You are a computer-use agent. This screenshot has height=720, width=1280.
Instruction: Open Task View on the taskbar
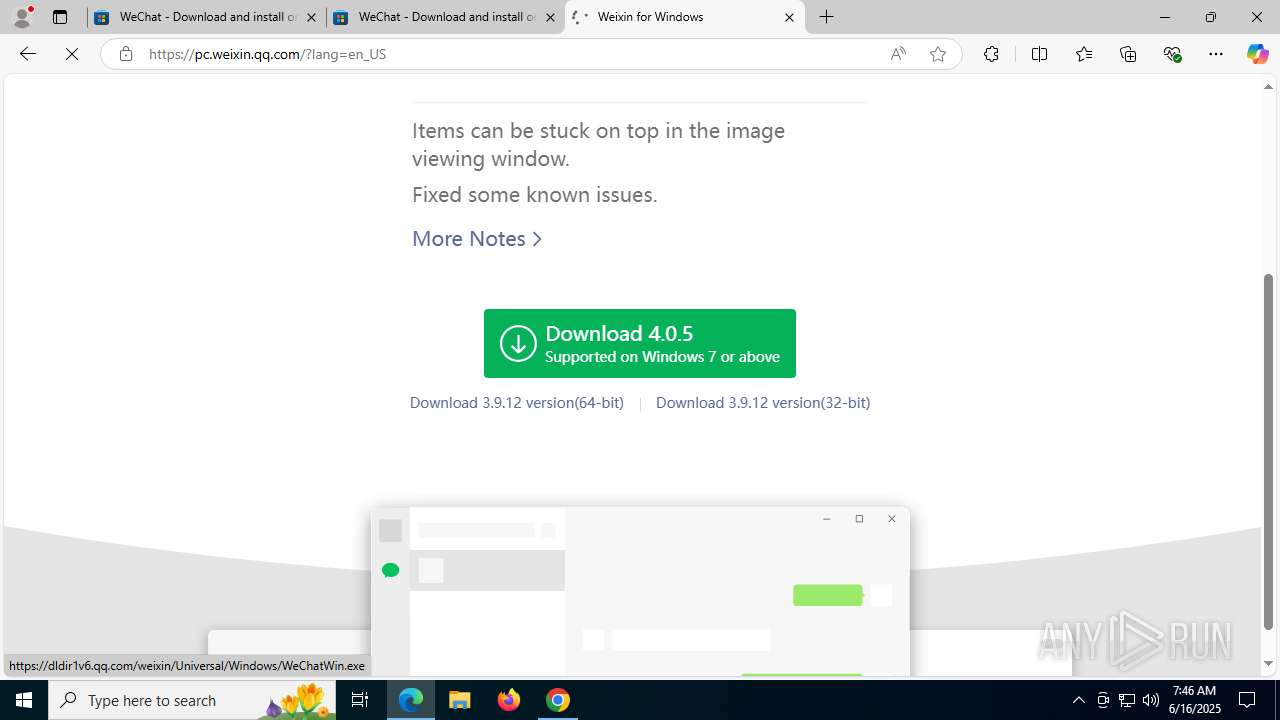point(360,700)
